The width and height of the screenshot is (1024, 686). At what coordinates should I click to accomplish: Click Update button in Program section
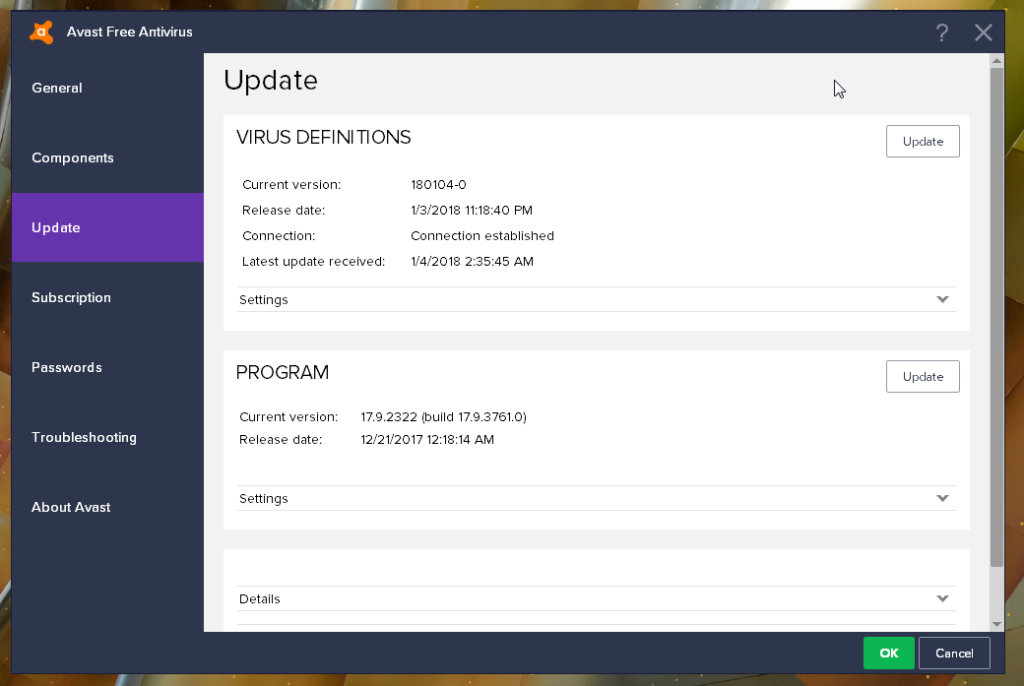coord(922,376)
